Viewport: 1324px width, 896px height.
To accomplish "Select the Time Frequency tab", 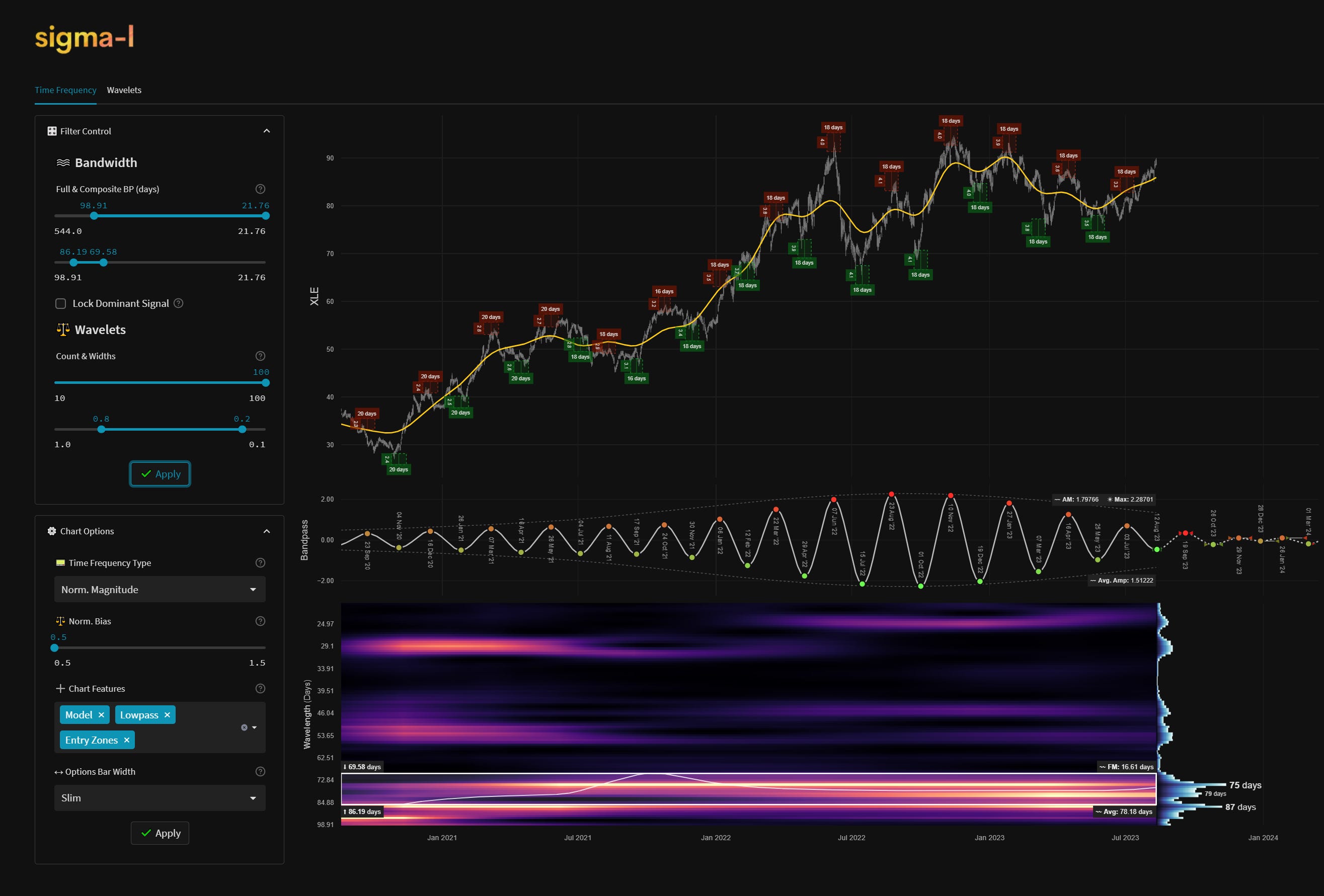I will pyautogui.click(x=65, y=90).
